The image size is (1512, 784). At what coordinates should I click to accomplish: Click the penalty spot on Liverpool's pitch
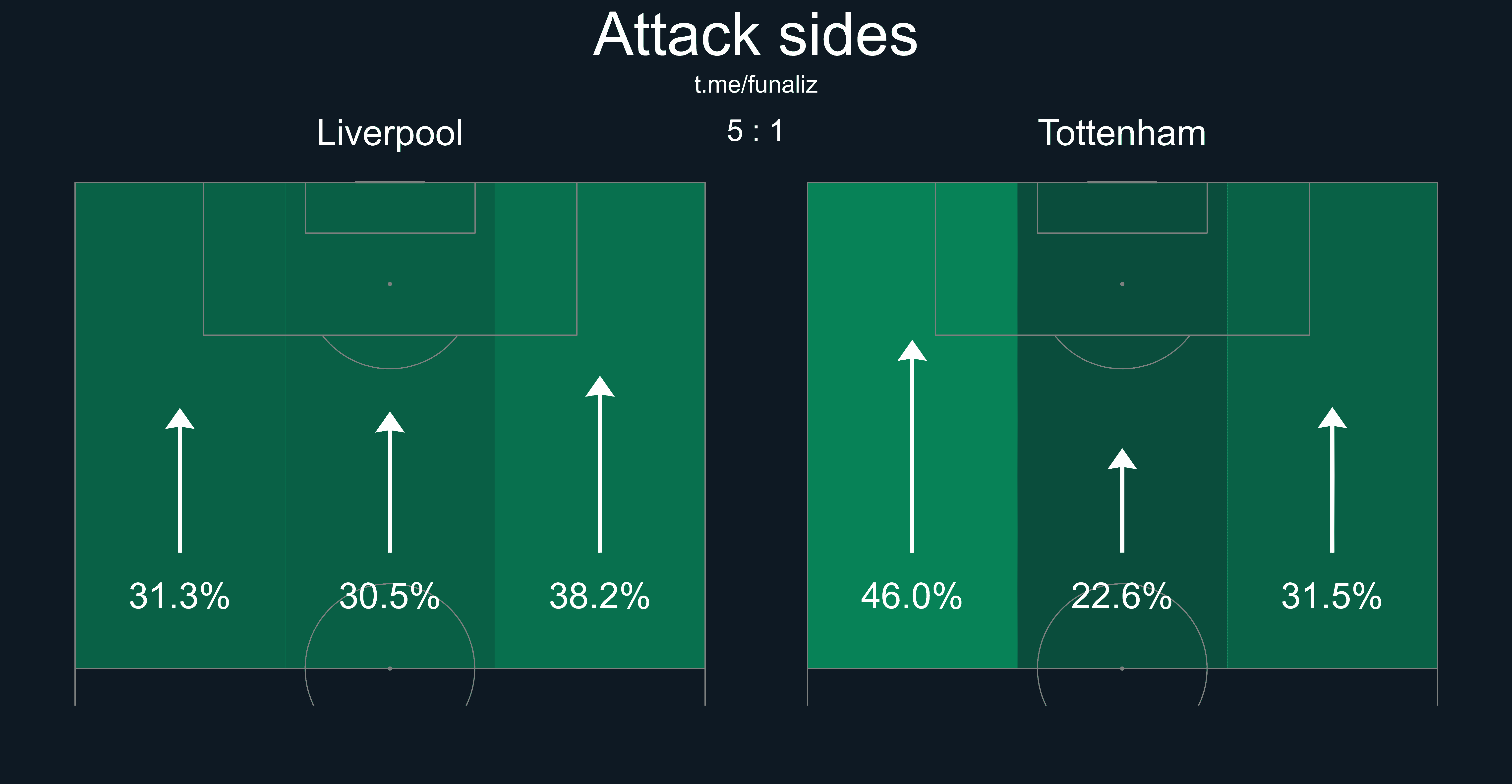tap(390, 284)
